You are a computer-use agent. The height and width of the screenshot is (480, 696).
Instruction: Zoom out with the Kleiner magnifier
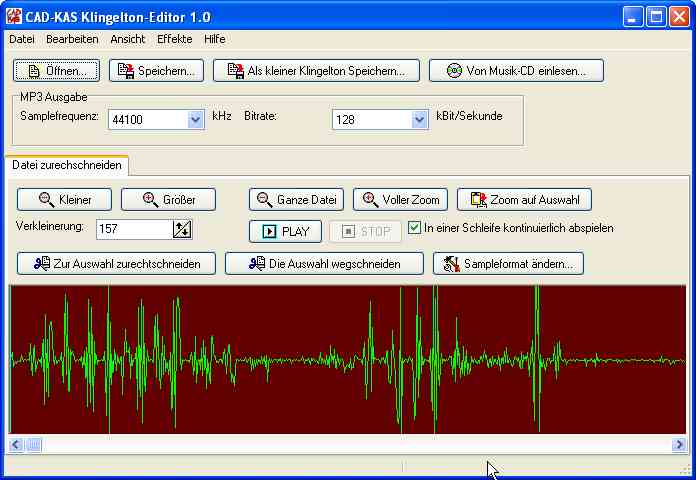(46, 200)
